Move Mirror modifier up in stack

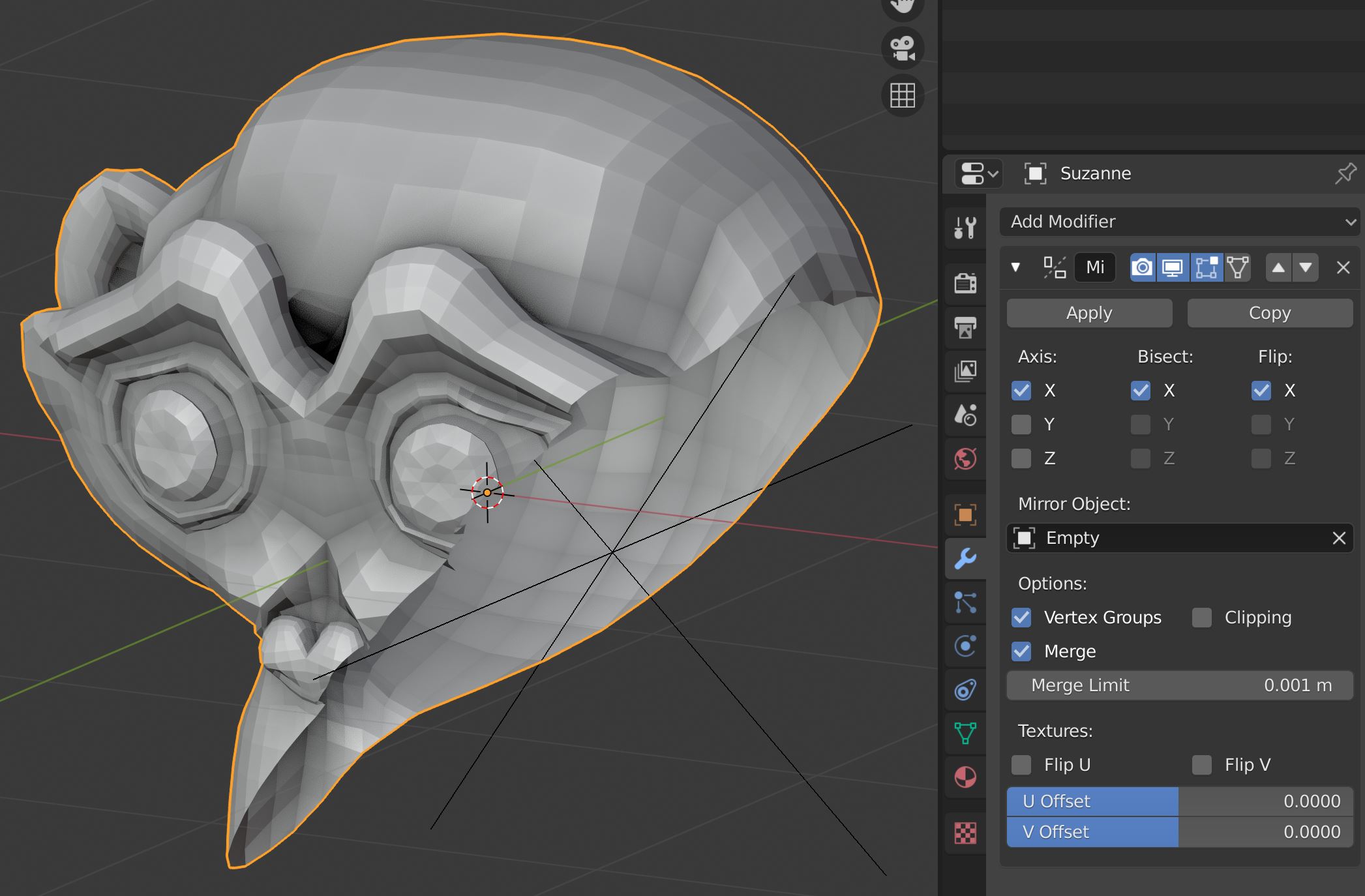[x=1278, y=267]
